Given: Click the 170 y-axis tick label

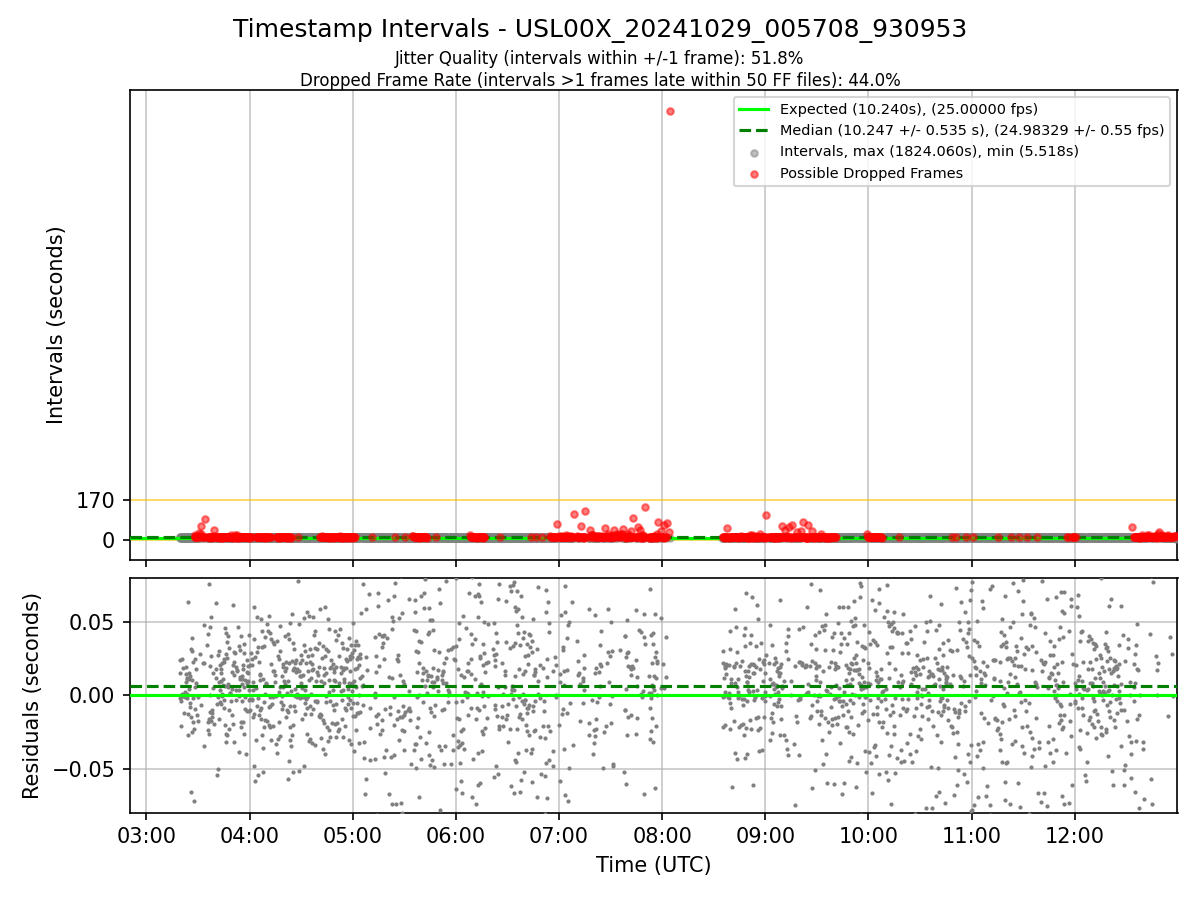Looking at the screenshot, I should (96, 500).
